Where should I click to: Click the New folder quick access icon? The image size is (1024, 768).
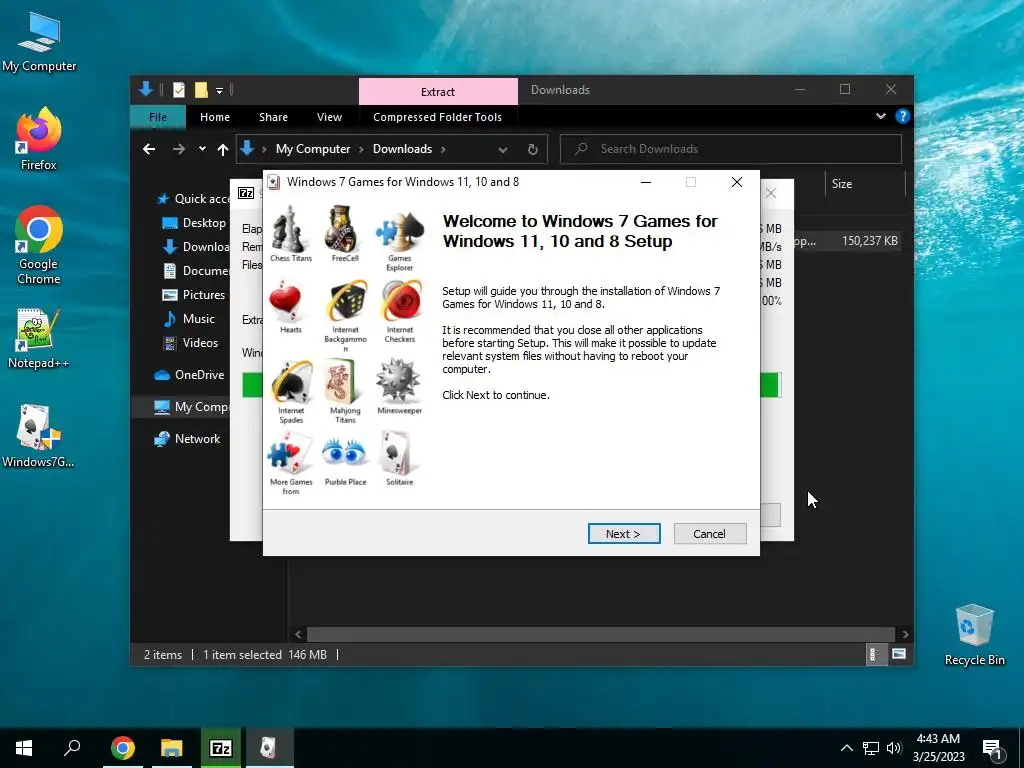coord(201,90)
